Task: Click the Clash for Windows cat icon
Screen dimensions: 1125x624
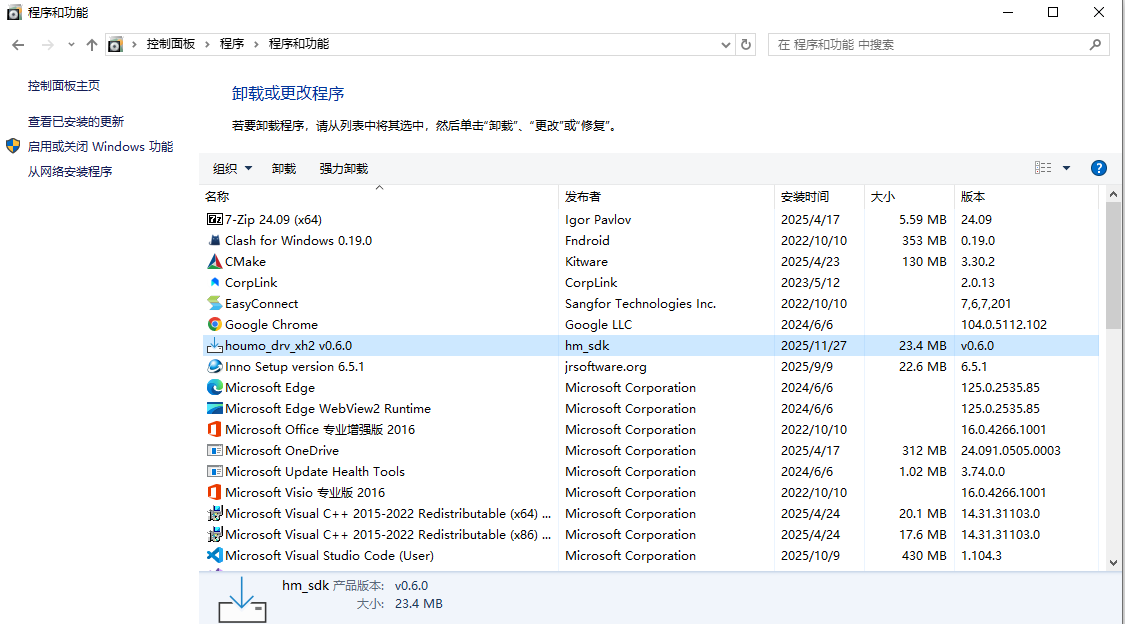Action: 215,240
